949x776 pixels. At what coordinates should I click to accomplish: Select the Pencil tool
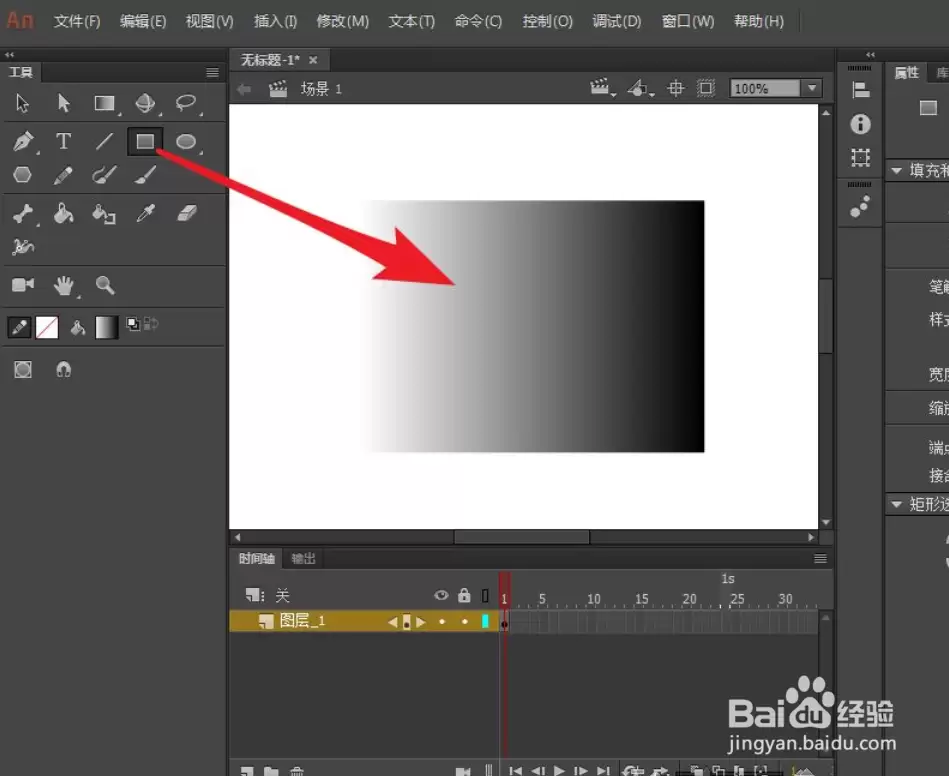(x=63, y=176)
